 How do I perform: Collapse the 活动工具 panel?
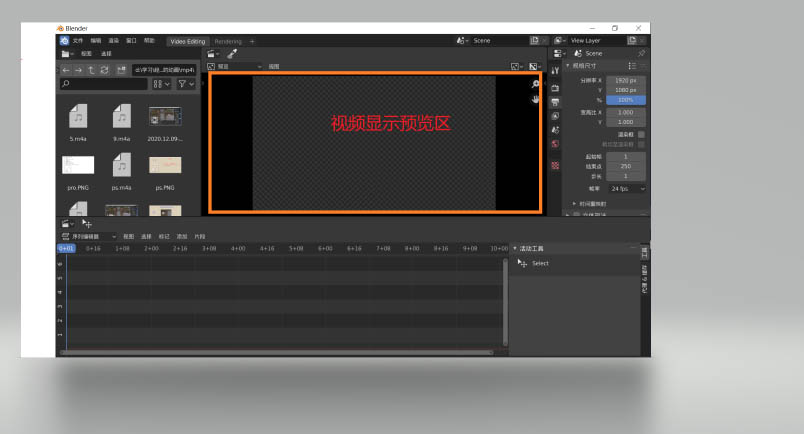coord(516,248)
